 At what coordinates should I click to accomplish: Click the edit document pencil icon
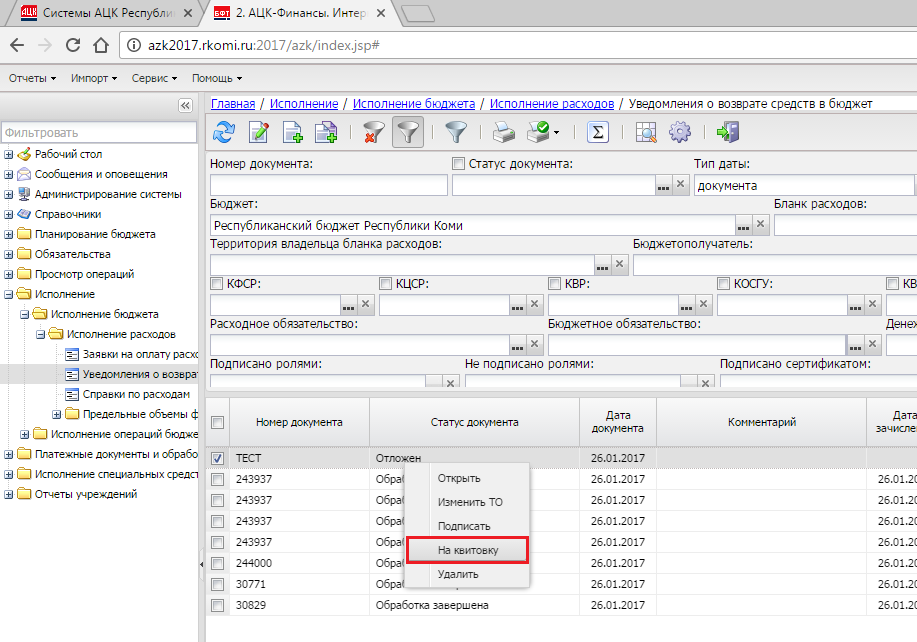click(x=259, y=132)
